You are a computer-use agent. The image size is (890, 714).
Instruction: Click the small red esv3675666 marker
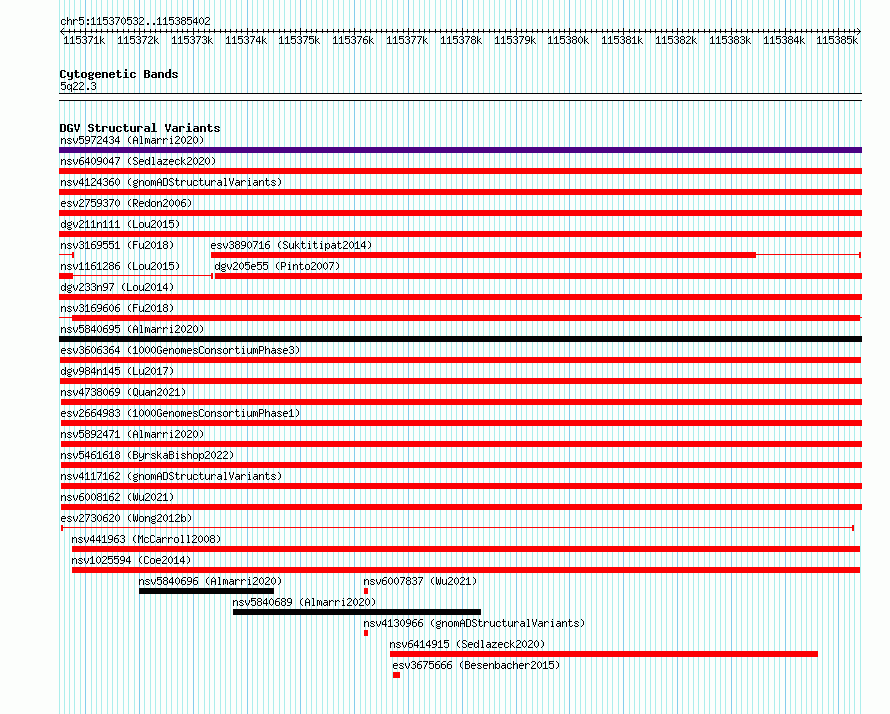(396, 675)
